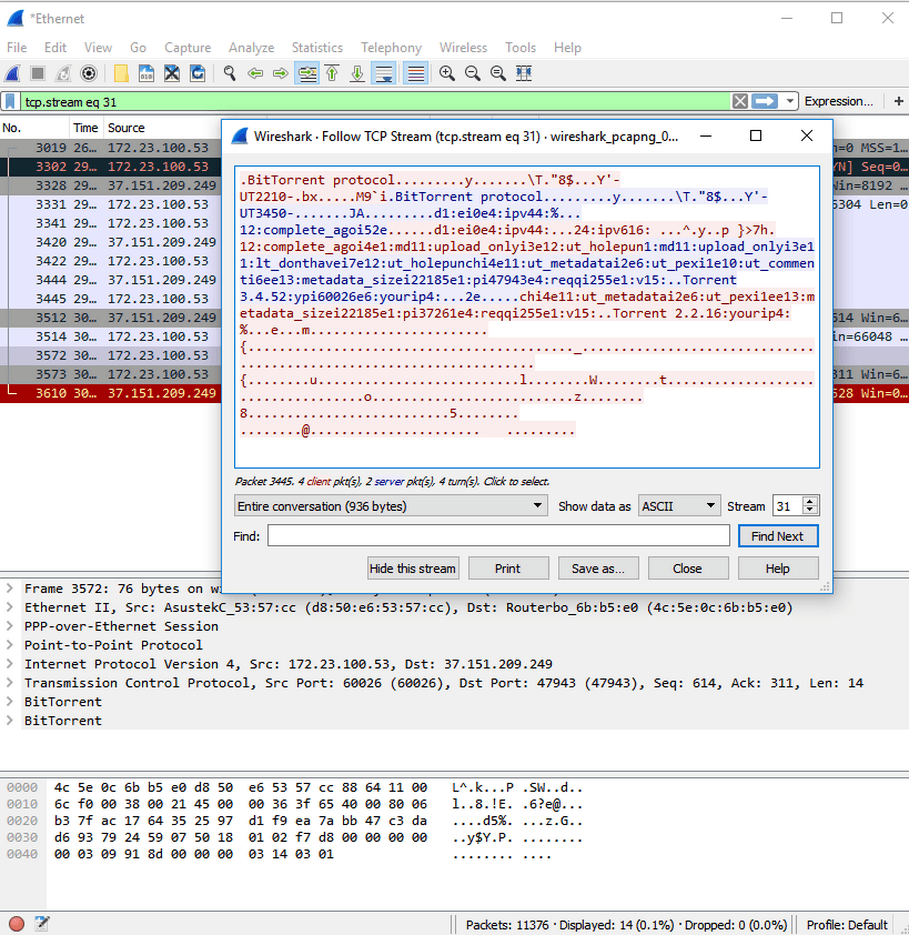Toggle auto-scroll during live capture

coord(383,73)
